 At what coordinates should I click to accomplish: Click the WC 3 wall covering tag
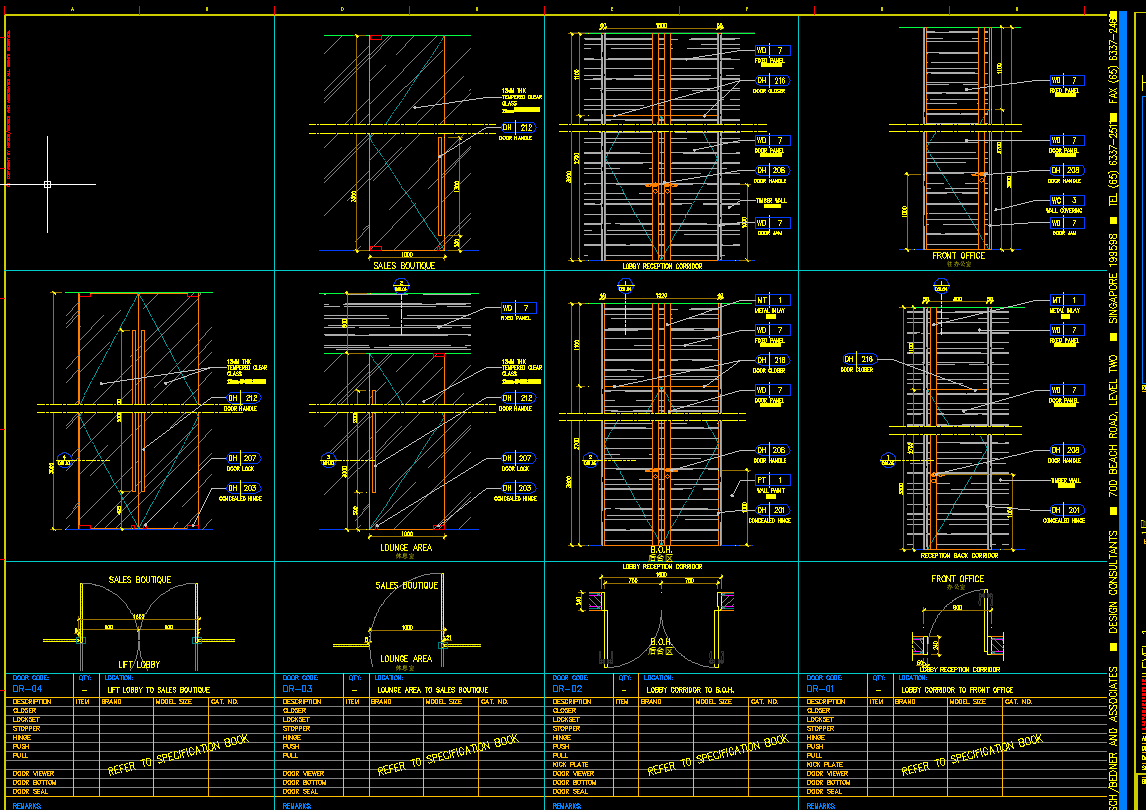pos(1066,200)
